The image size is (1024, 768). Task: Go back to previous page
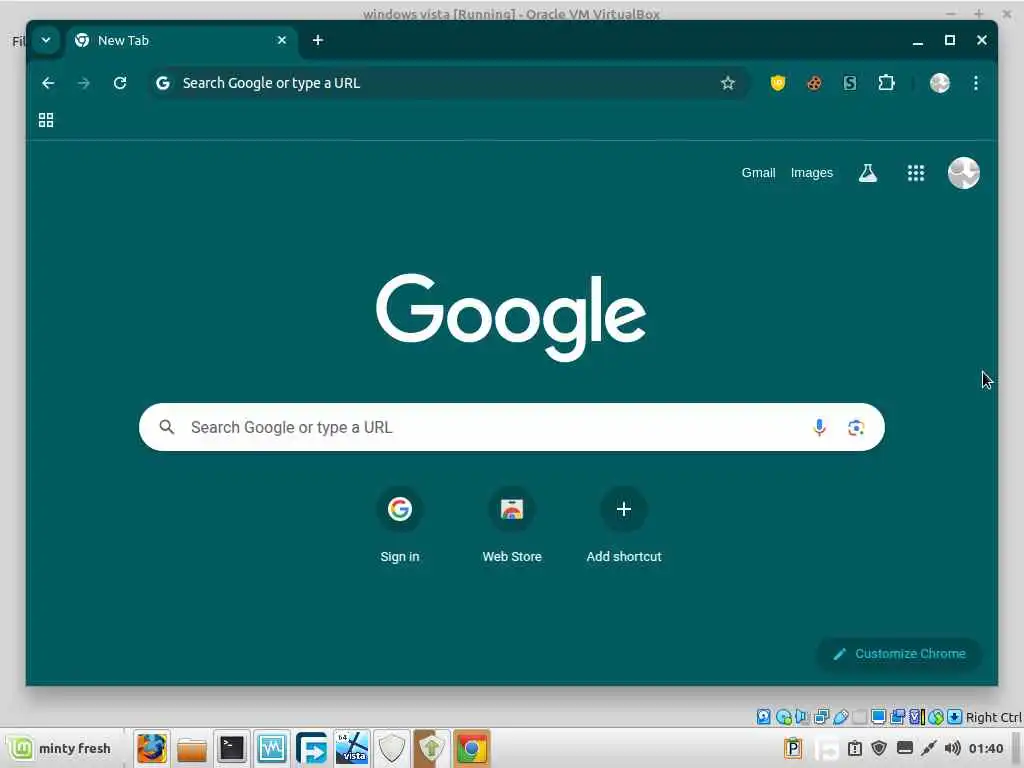tap(48, 83)
